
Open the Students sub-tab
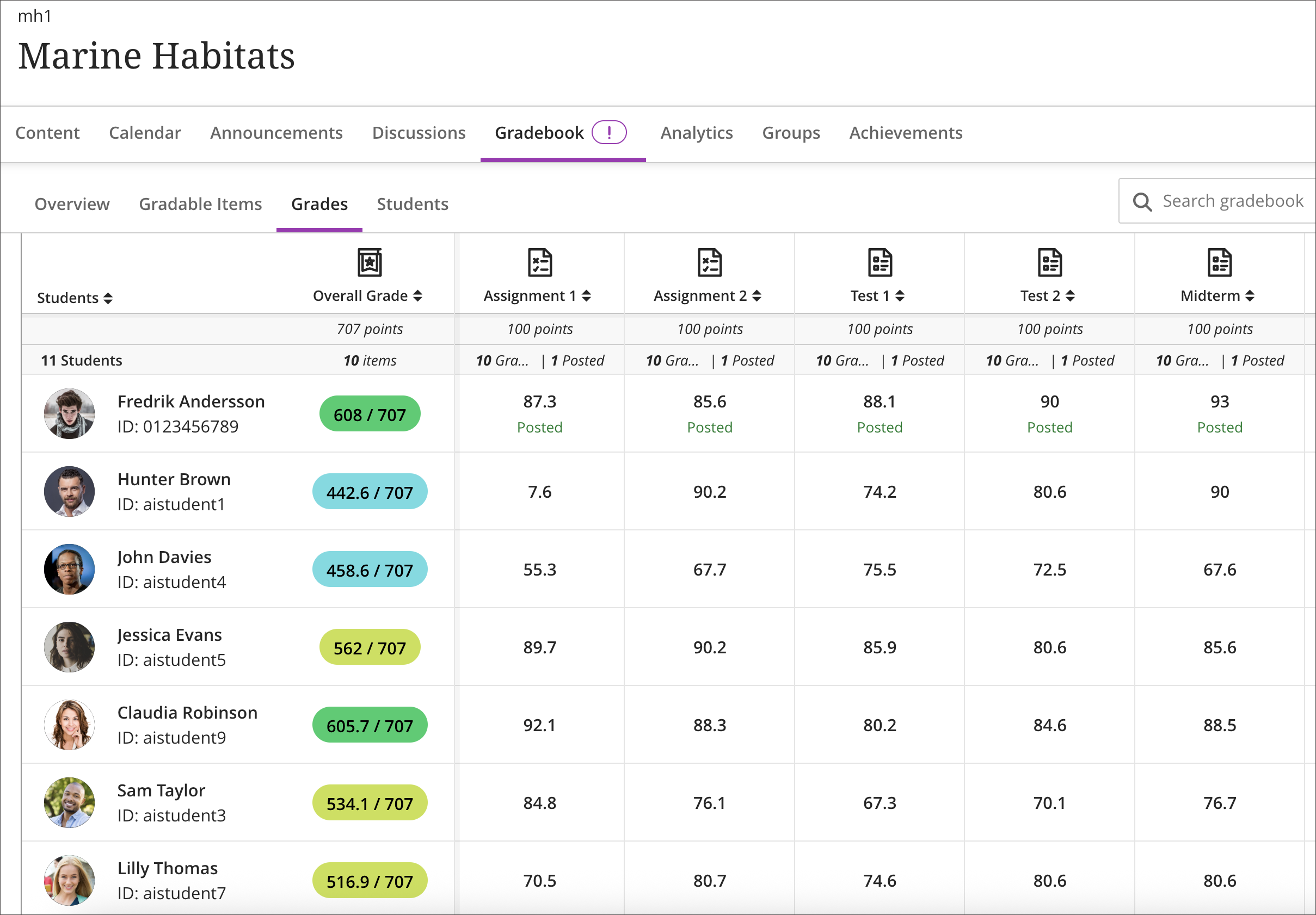[412, 204]
